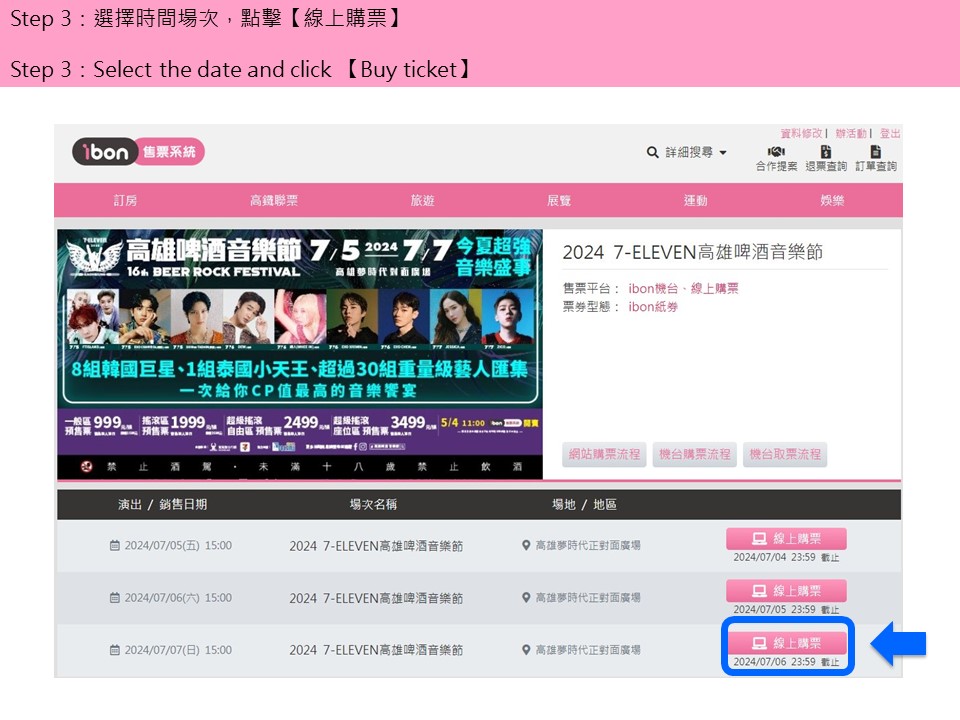The width and height of the screenshot is (960, 720).
Task: Open the 訂房 menu tab
Action: (125, 201)
